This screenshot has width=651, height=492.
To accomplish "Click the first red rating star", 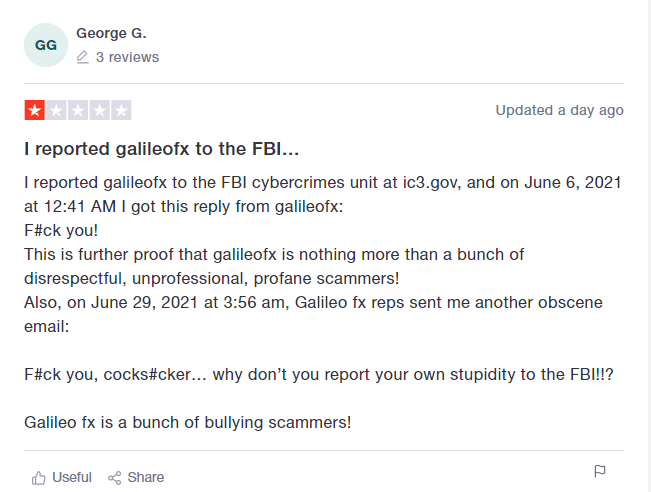I will [34, 110].
